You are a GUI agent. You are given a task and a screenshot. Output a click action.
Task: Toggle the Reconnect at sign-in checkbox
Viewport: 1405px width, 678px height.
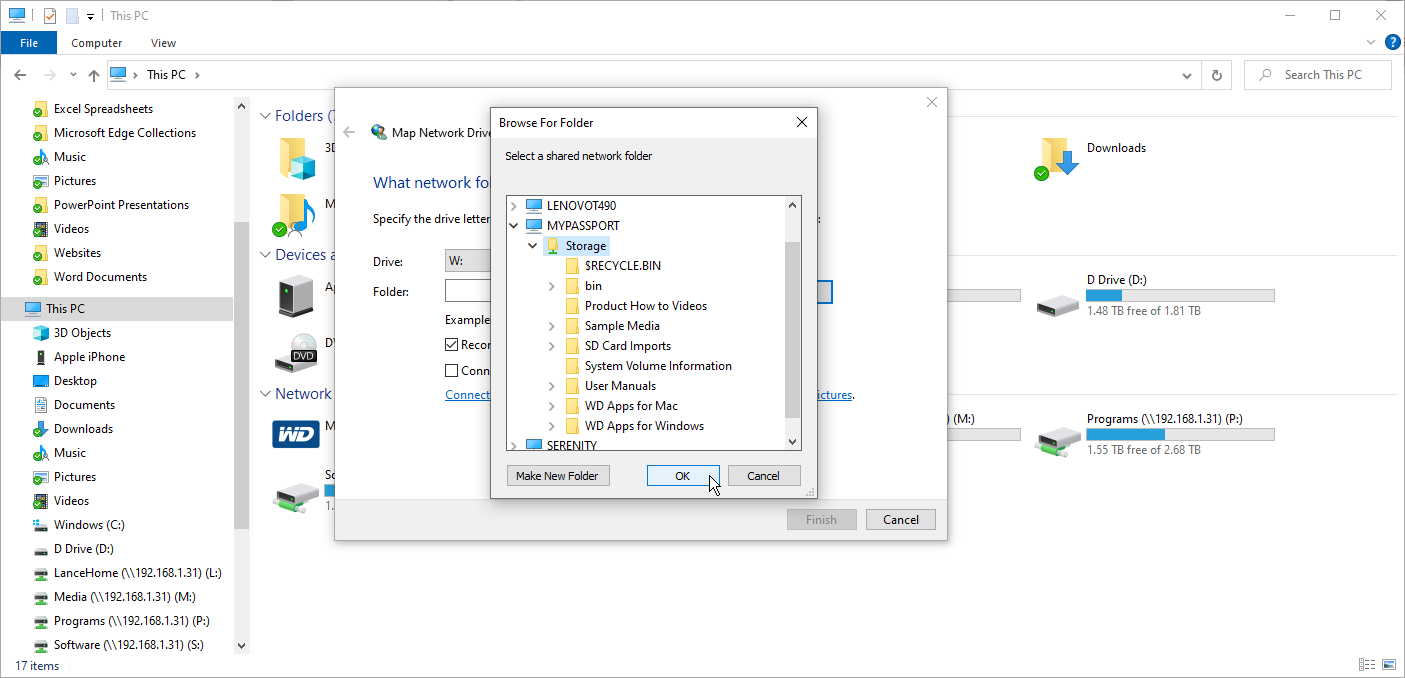(452, 345)
